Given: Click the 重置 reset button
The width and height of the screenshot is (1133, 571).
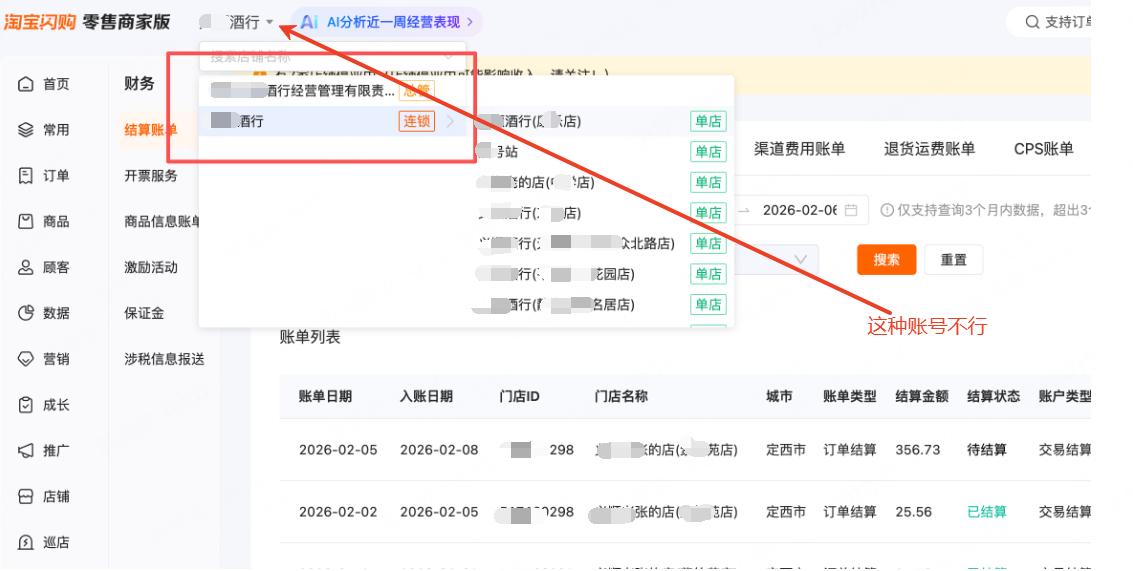Looking at the screenshot, I should point(954,259).
